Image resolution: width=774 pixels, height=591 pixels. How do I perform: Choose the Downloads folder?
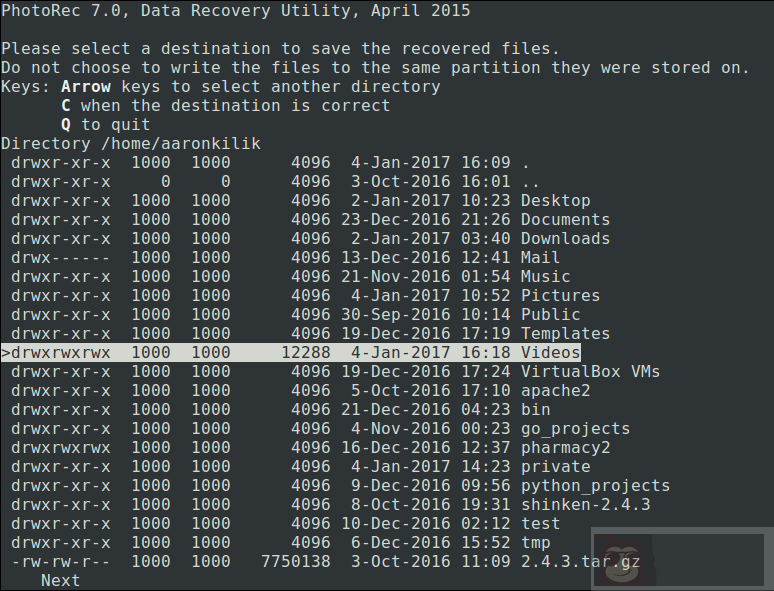pyautogui.click(x=565, y=239)
